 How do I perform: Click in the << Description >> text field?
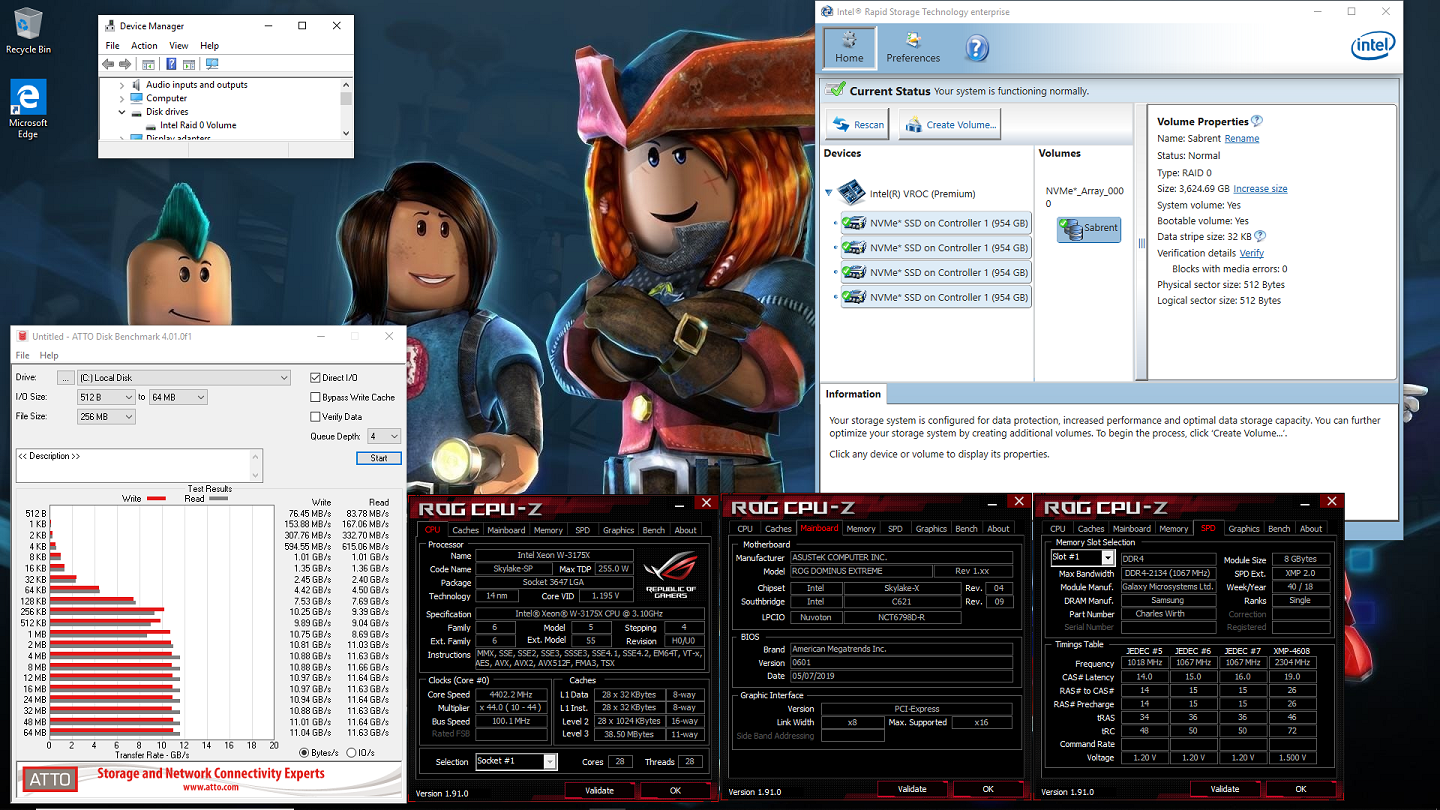point(139,465)
